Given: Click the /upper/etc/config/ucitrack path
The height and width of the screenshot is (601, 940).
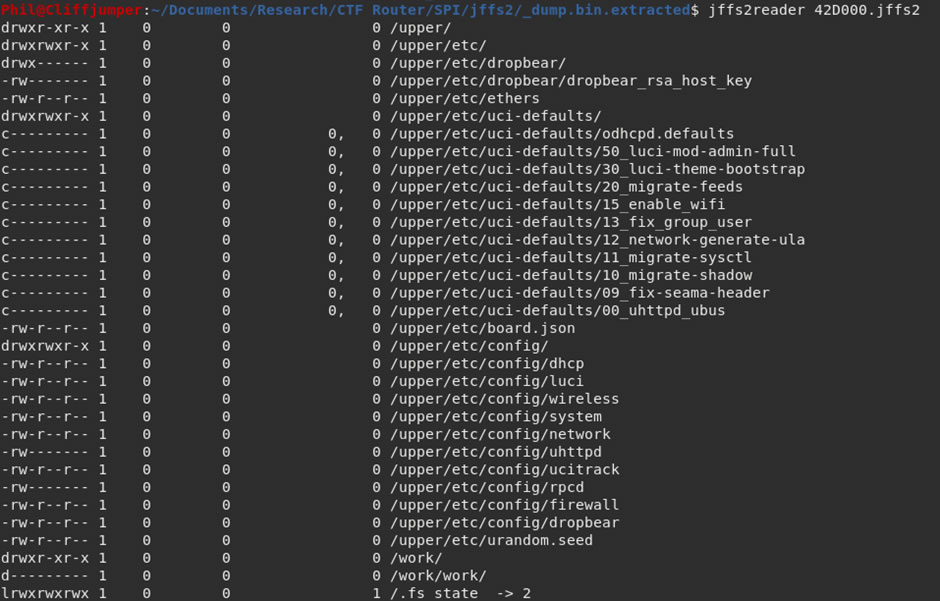Looking at the screenshot, I should [505, 470].
